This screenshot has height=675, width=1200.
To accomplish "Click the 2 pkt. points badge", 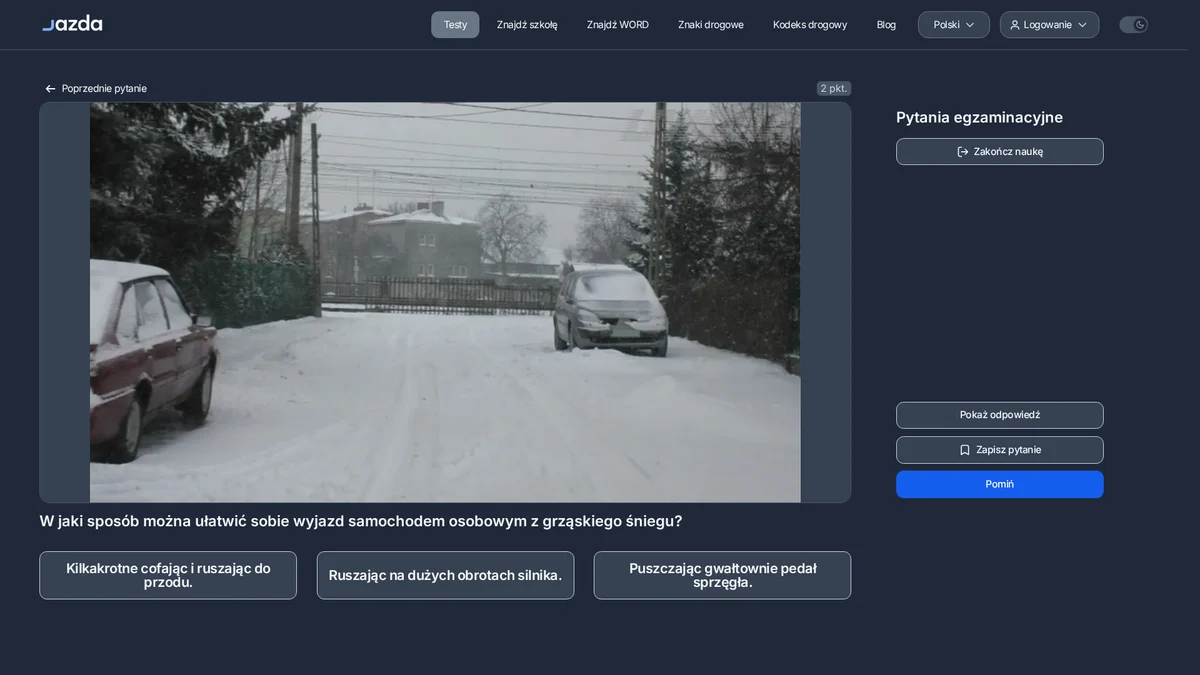I will click(x=834, y=89).
